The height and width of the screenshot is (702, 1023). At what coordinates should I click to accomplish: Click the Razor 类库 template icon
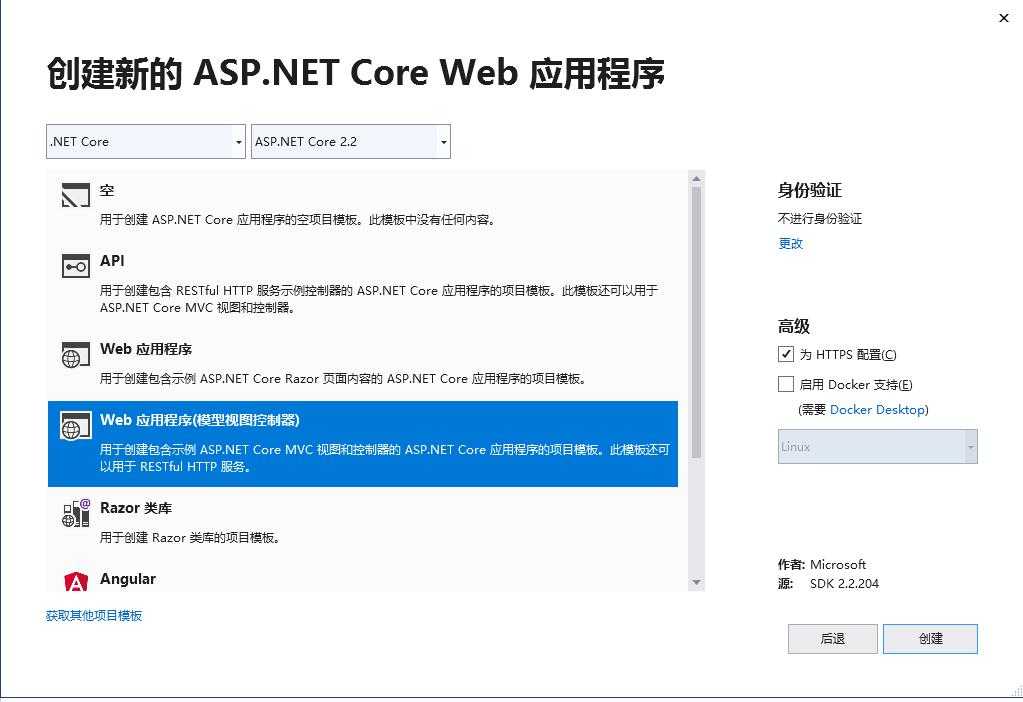click(x=76, y=513)
